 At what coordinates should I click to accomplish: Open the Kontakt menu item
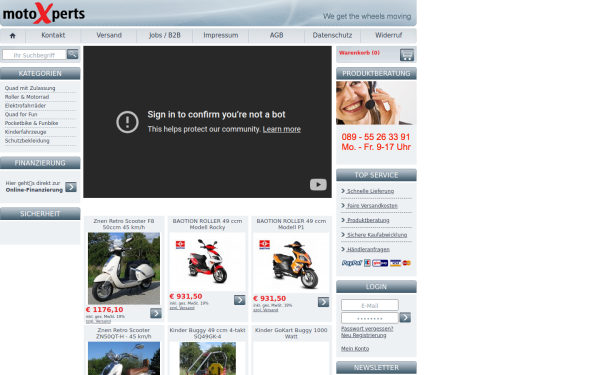pos(53,35)
